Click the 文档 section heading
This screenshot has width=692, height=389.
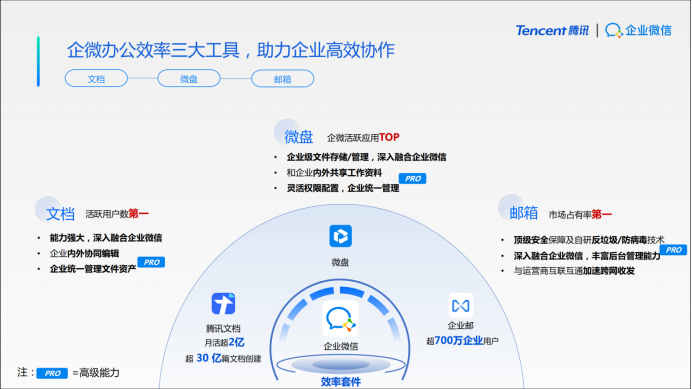tap(60, 214)
